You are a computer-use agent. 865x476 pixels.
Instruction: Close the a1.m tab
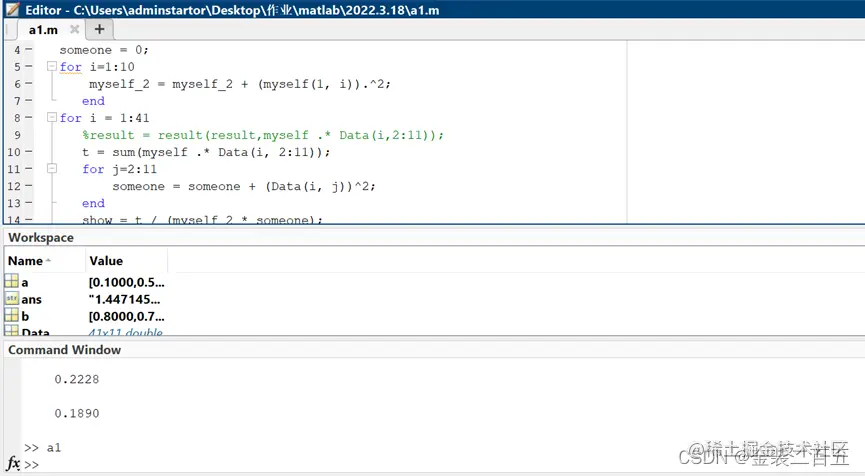[74, 29]
